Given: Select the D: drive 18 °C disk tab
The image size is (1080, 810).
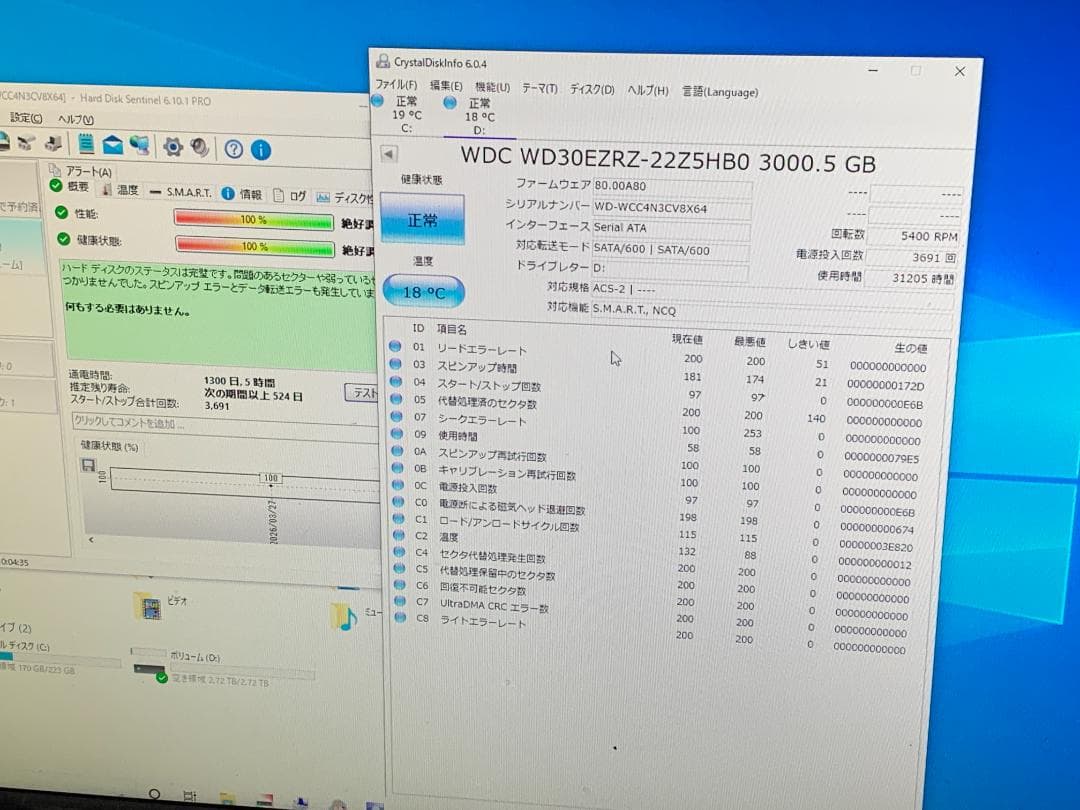Looking at the screenshot, I should [x=478, y=116].
